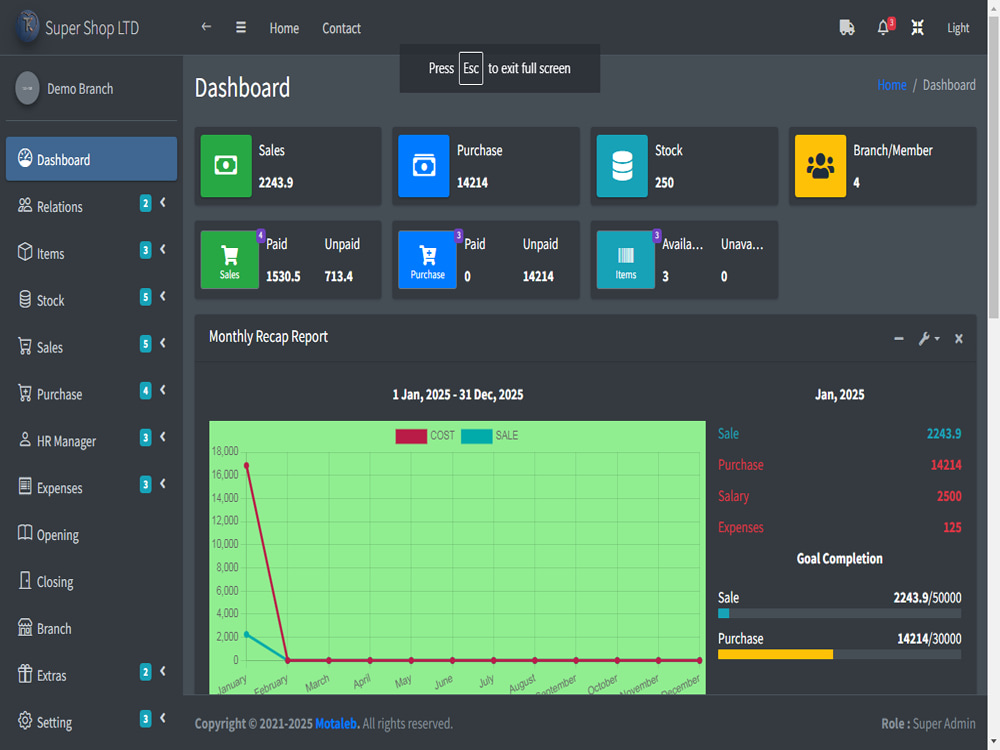The image size is (1000, 750).
Task: Click the exit fullscreen compress icon
Action: (917, 27)
